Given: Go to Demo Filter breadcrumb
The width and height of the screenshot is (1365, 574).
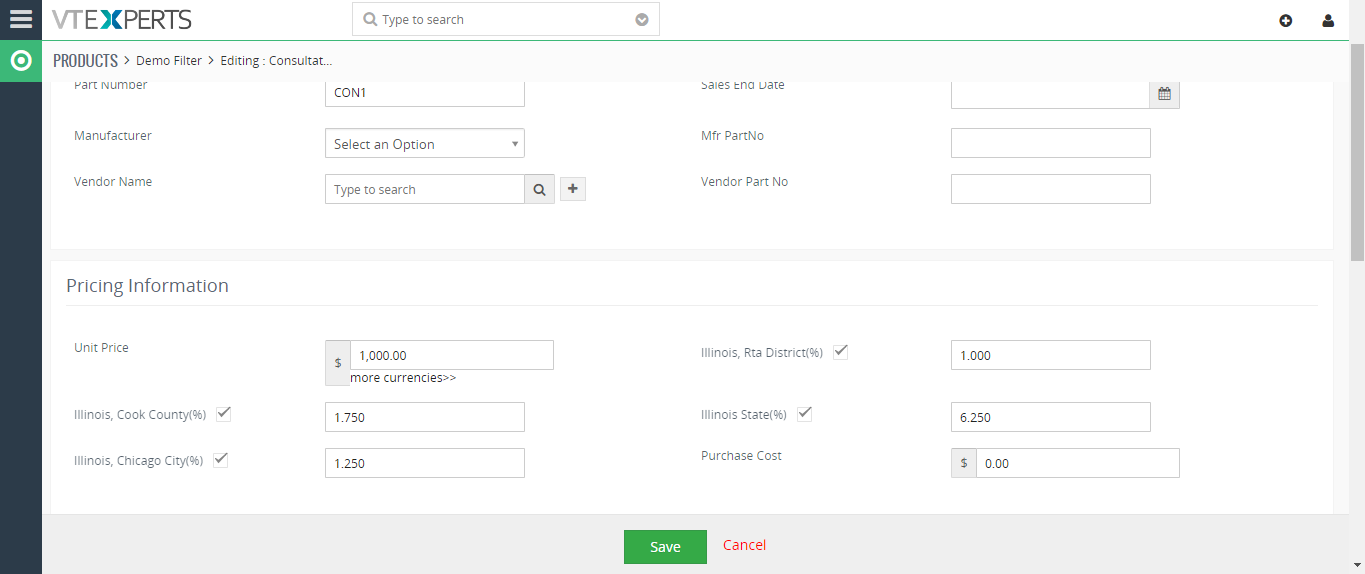Looking at the screenshot, I should [169, 61].
